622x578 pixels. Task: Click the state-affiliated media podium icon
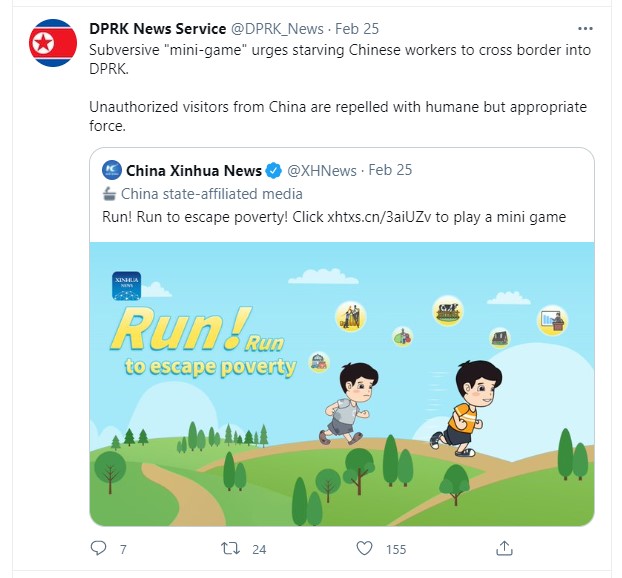(109, 194)
